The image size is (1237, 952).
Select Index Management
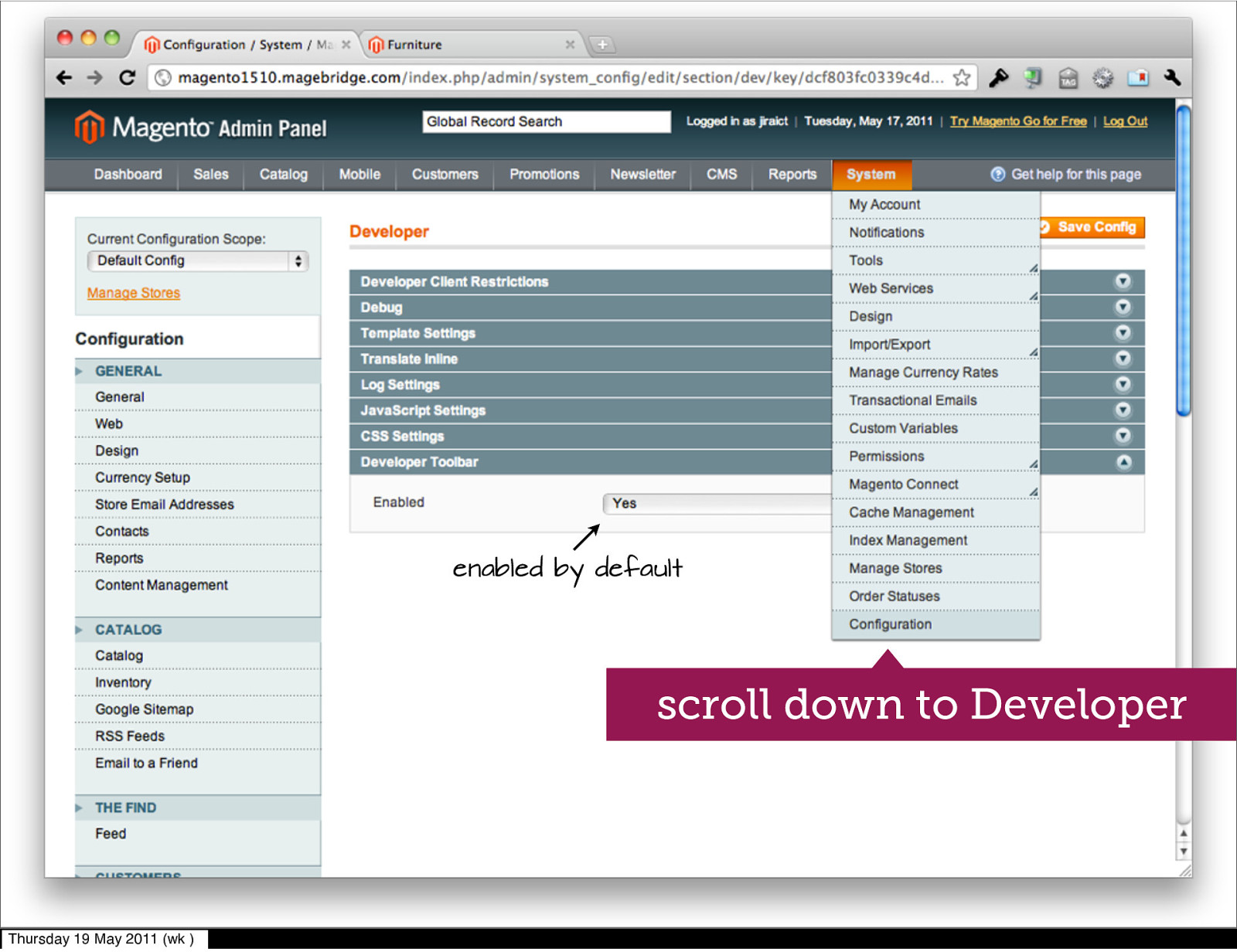pyautogui.click(x=935, y=540)
